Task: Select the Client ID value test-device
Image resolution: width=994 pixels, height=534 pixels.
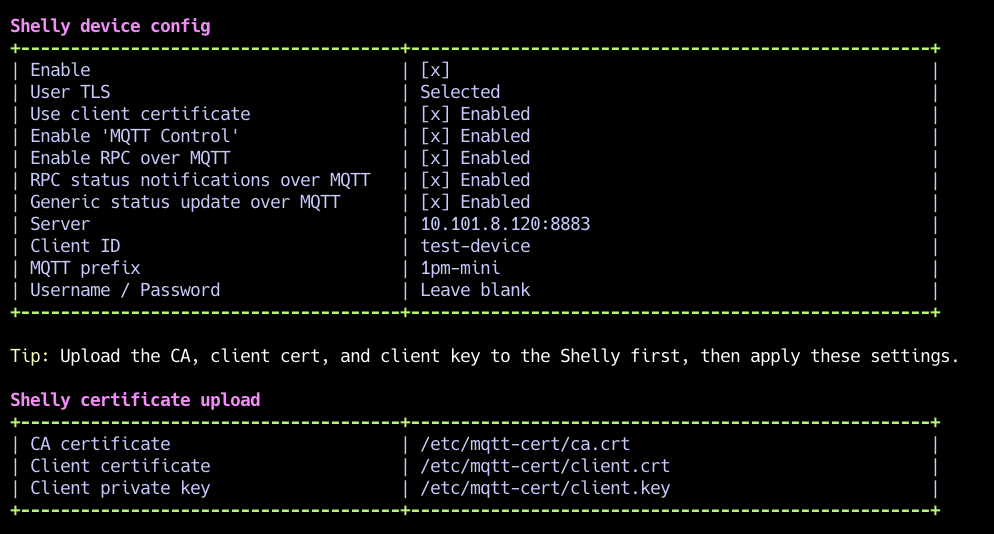Action: (475, 246)
